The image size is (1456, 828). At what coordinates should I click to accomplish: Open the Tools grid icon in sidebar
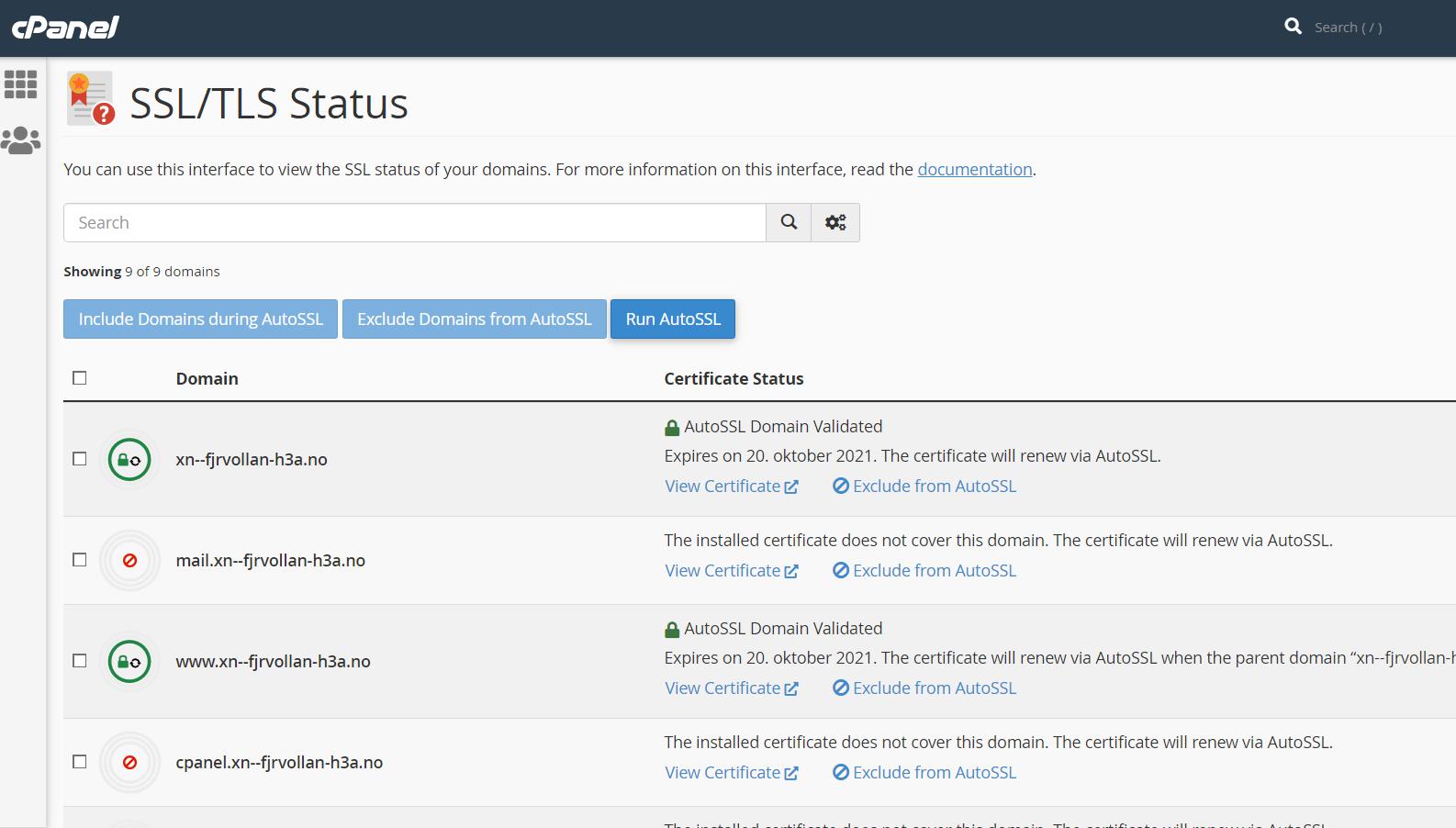click(20, 84)
